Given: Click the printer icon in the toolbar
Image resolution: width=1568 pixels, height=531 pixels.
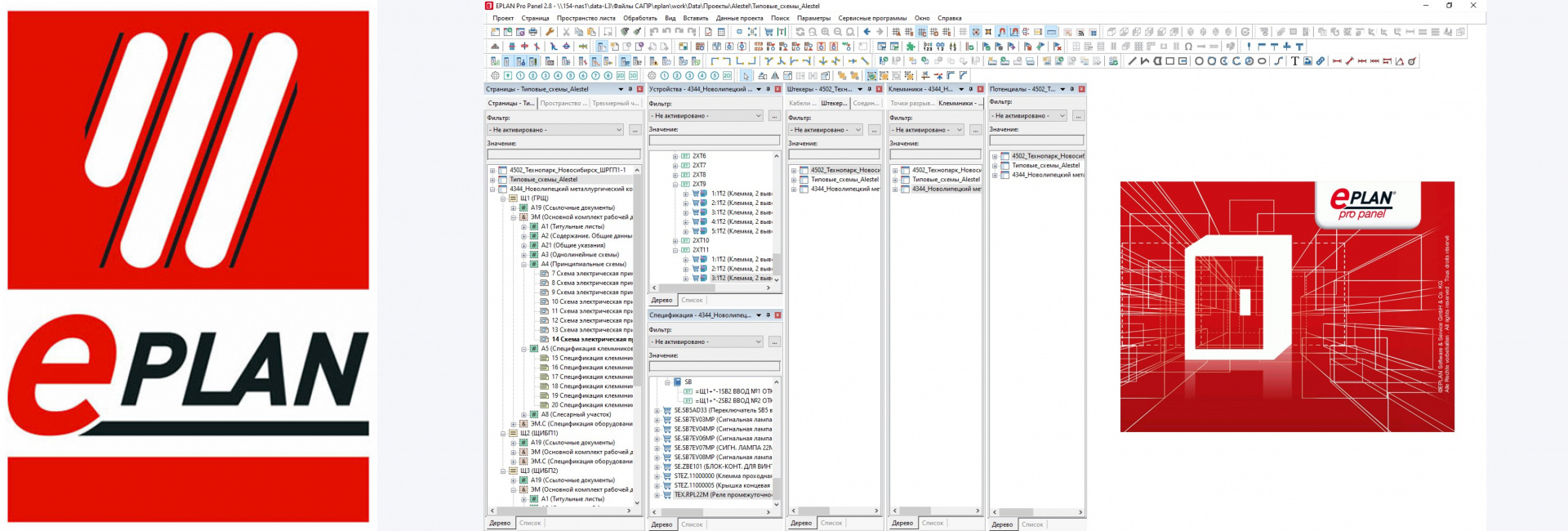Looking at the screenshot, I should coord(532,32).
